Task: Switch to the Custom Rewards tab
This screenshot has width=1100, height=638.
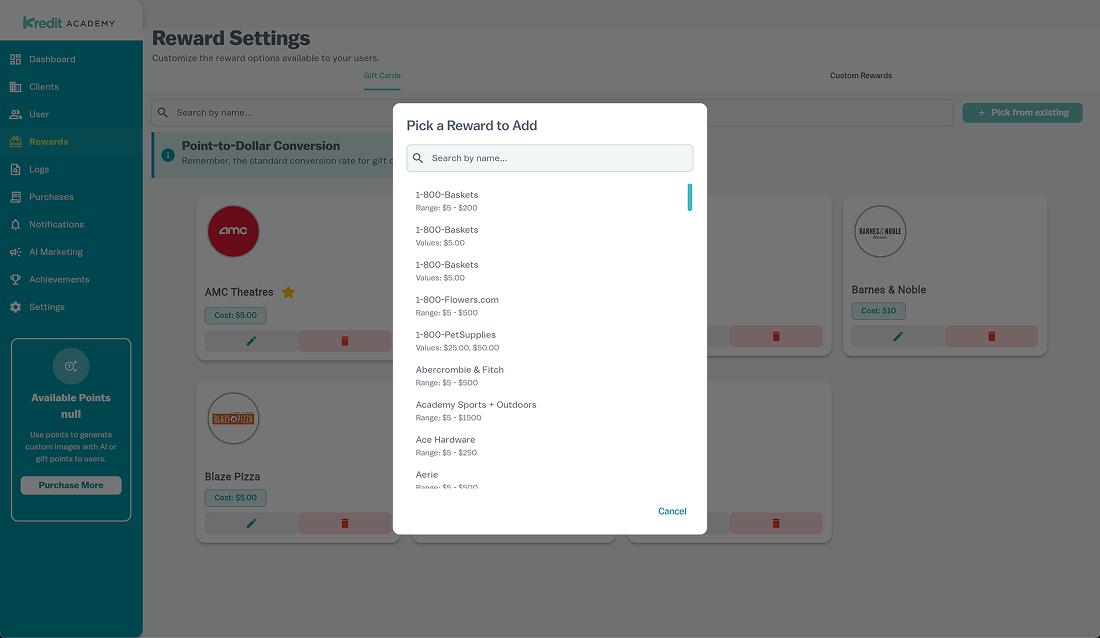Action: (x=861, y=76)
